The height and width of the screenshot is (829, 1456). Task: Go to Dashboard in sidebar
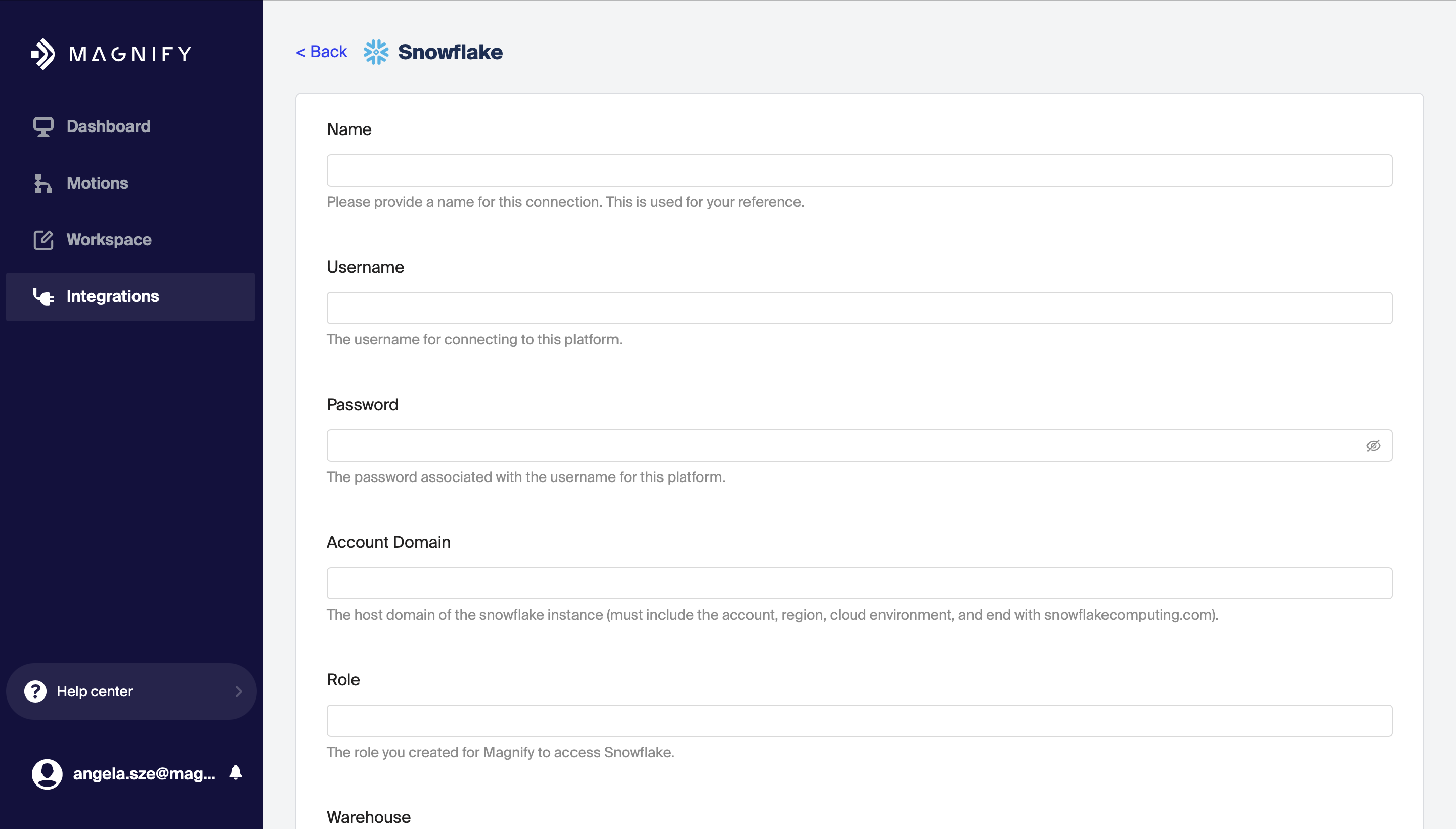108,126
